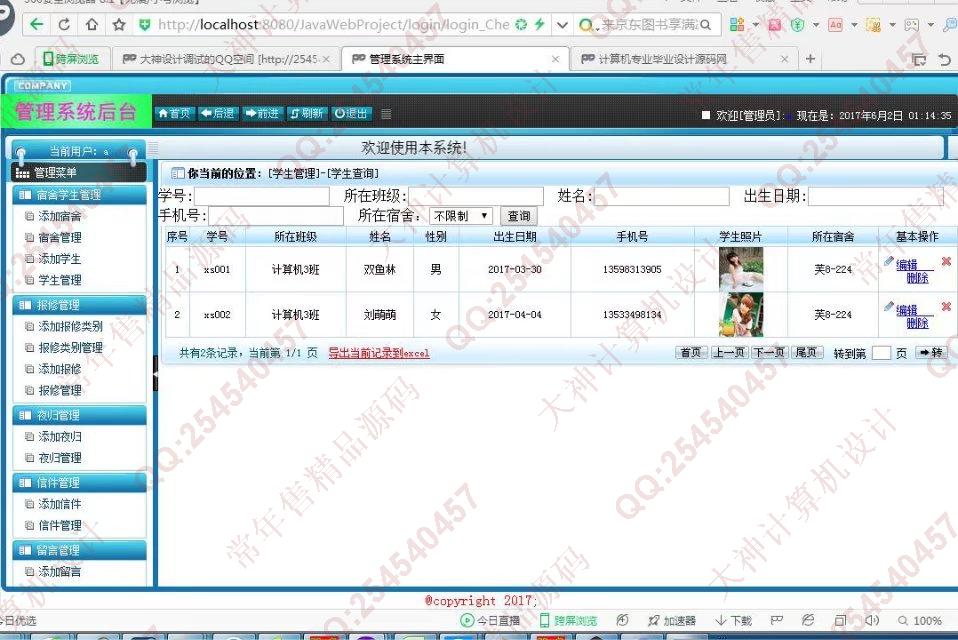Open the 所在宿舍 dropdown showing 不限制
Viewport: 958px width, 640px height.
(x=460, y=216)
